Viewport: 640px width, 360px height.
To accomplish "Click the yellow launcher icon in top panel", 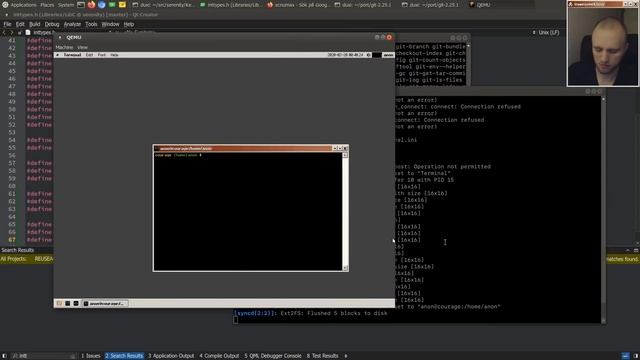I will tap(122, 5).
